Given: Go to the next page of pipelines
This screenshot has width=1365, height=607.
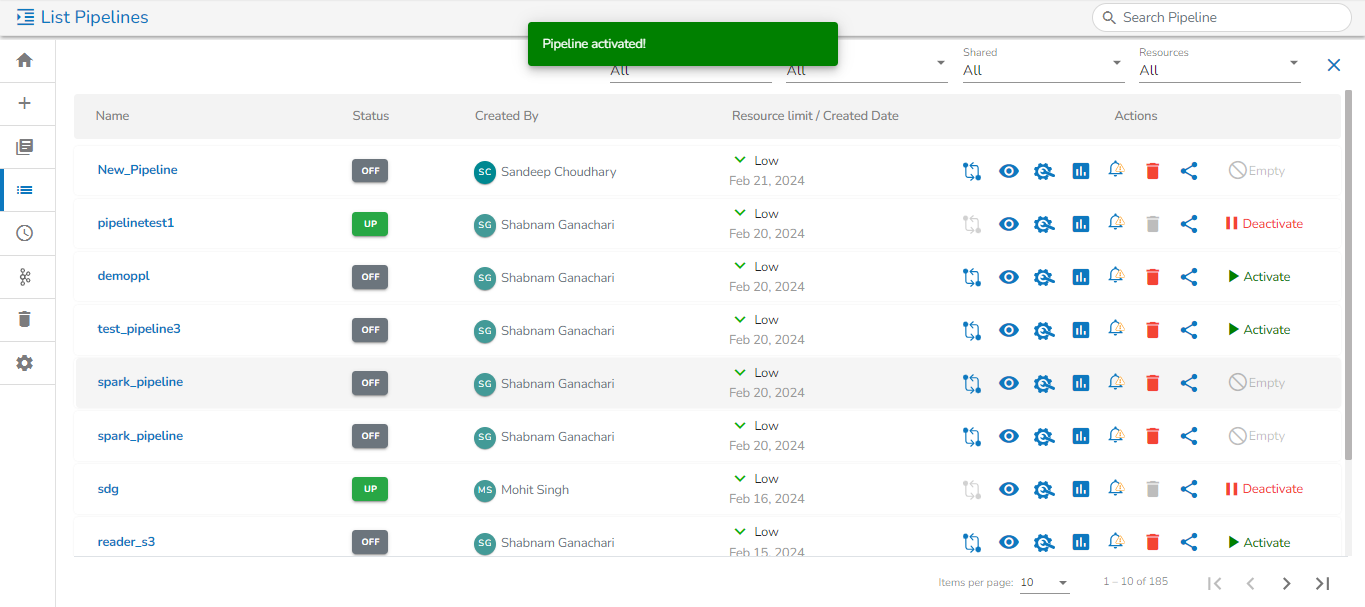Looking at the screenshot, I should (1286, 583).
